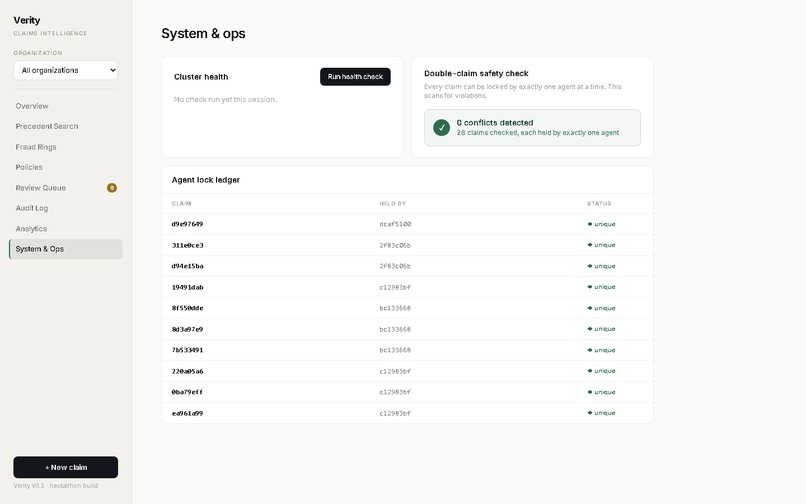Click unique status for claim 311e0ce3
This screenshot has width=806, height=504.
coord(601,245)
